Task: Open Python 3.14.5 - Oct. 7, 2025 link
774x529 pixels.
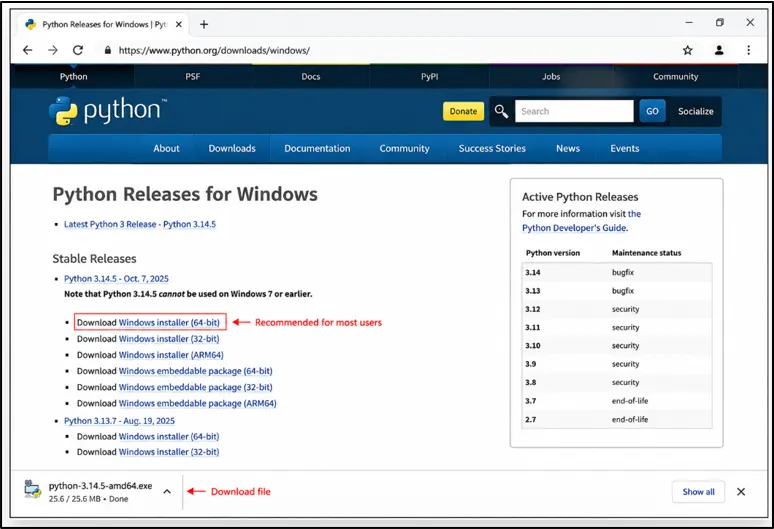Action: [x=116, y=279]
